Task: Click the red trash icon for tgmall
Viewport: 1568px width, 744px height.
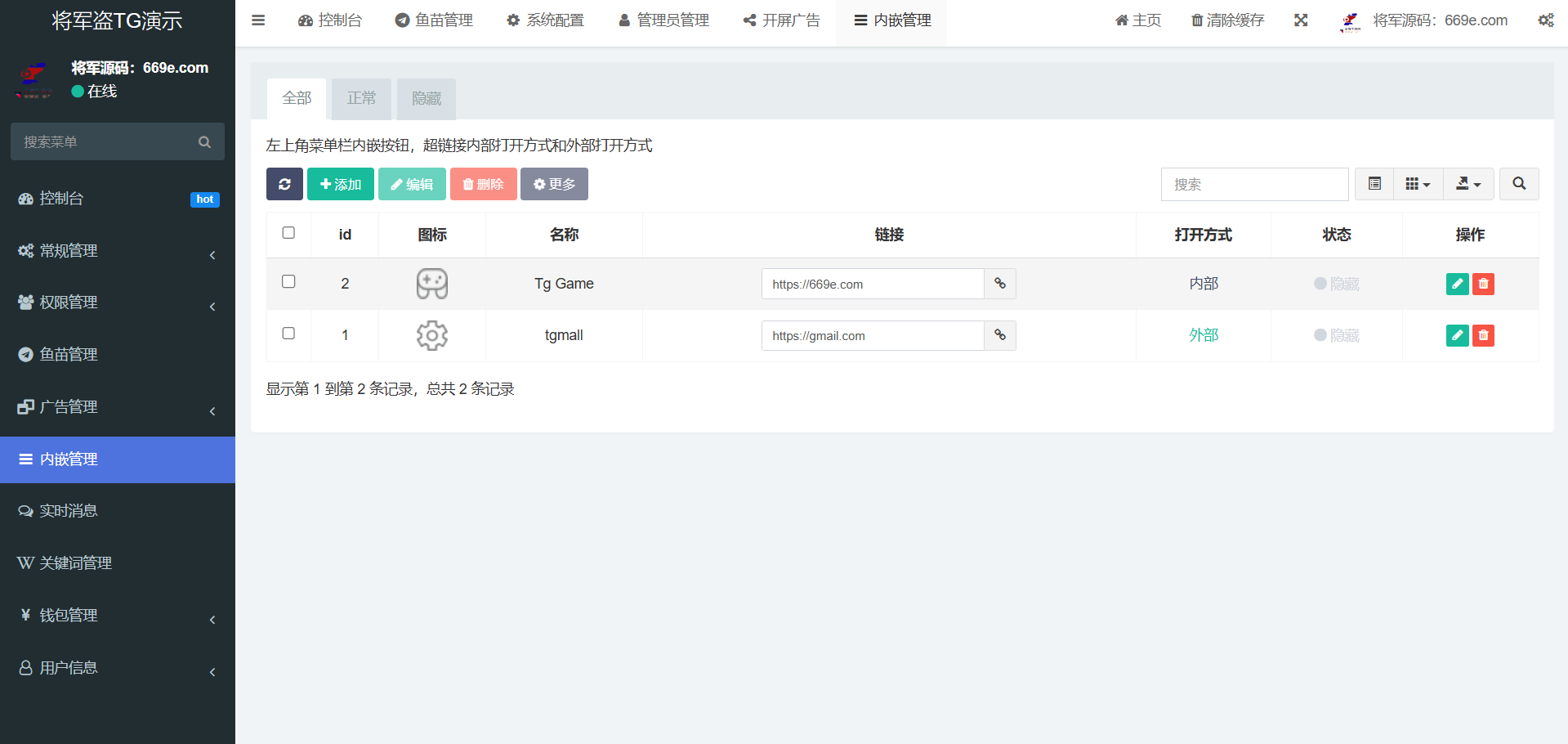Action: coord(1483,335)
